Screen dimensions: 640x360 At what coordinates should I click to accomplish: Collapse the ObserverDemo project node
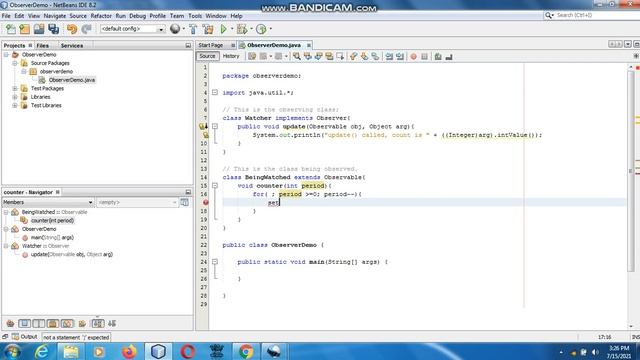click(6, 54)
